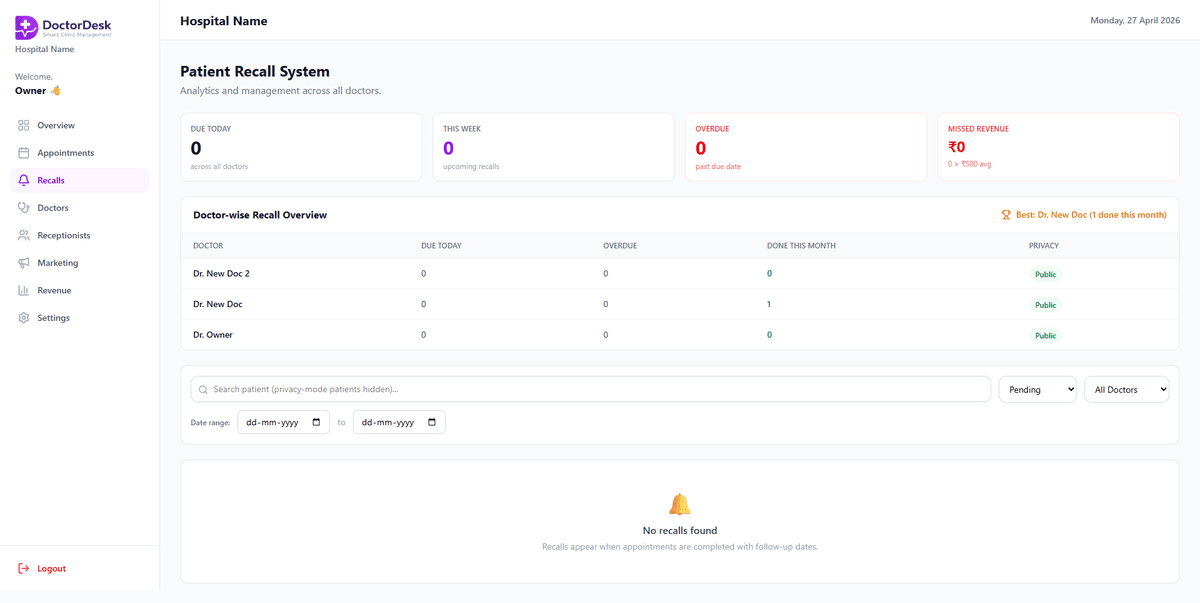Open calendar picker of start date field
This screenshot has height=603, width=1200.
(x=317, y=422)
